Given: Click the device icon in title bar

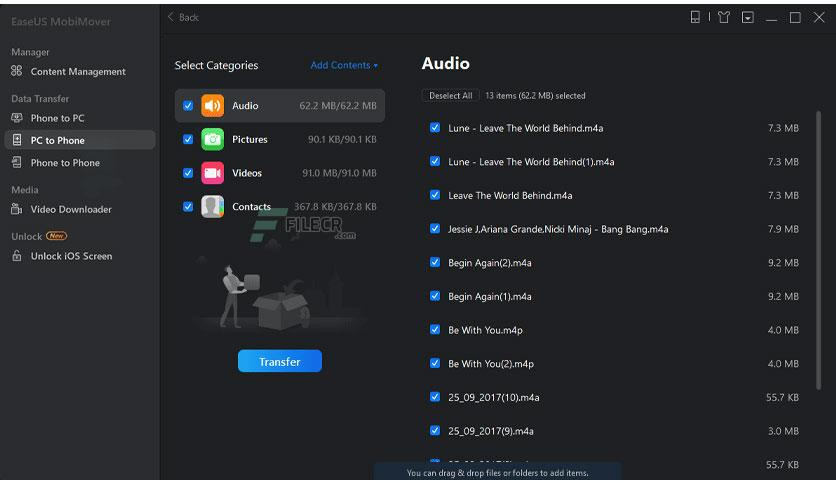Looking at the screenshot, I should [696, 17].
